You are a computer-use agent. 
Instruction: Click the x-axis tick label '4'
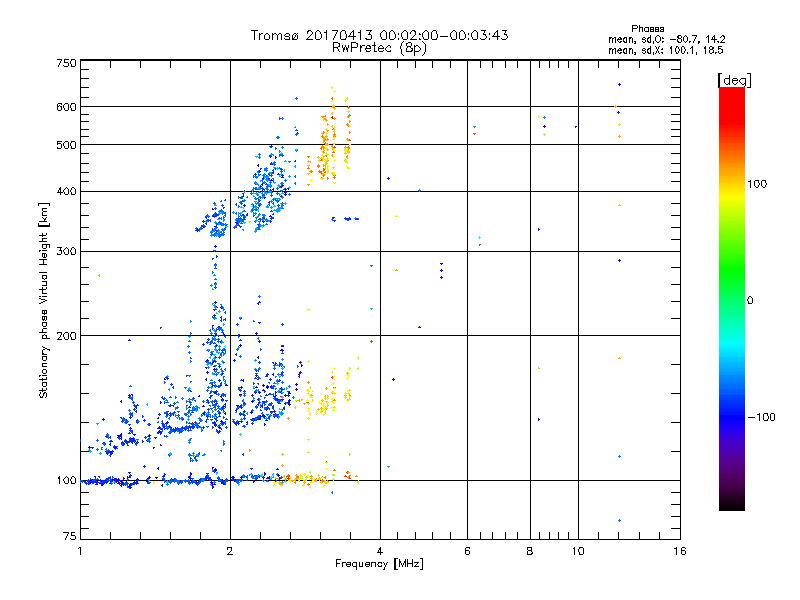point(380,551)
